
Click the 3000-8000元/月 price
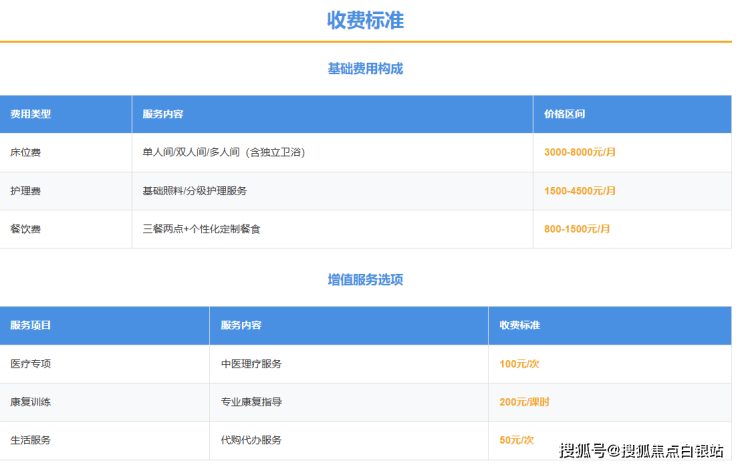coord(580,152)
